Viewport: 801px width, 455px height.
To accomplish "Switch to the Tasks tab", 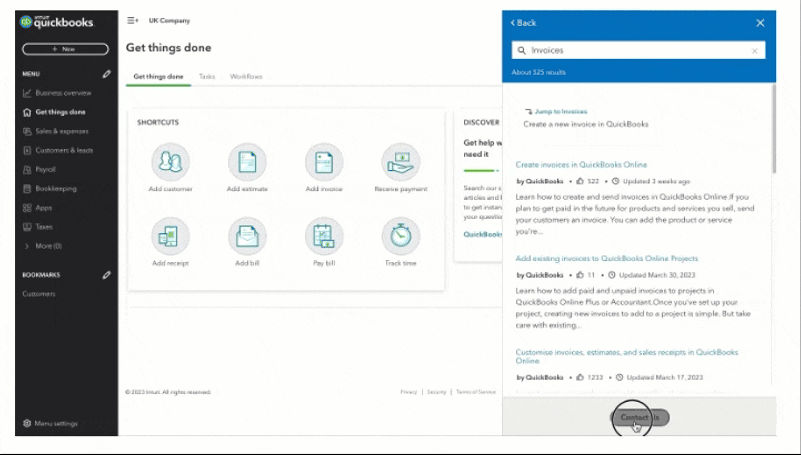I will click(x=207, y=77).
